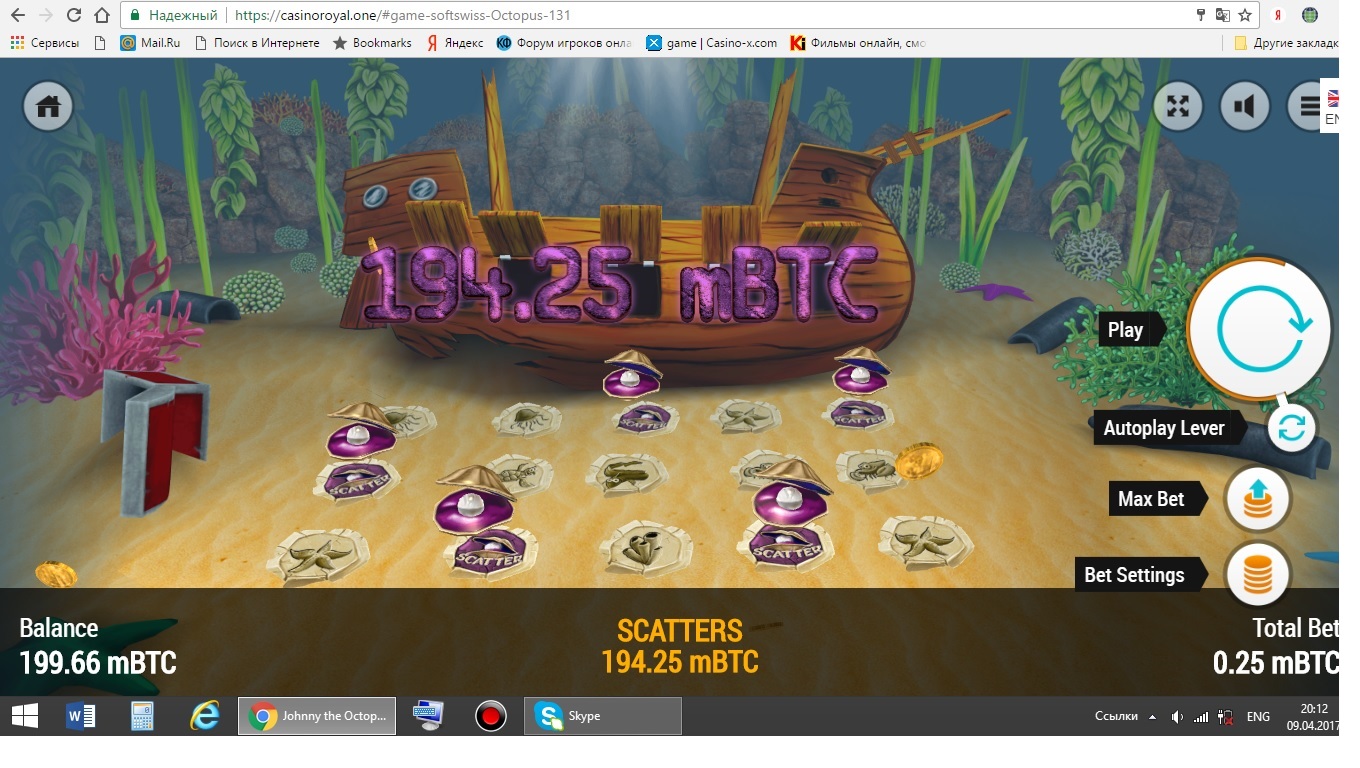
Task: Open the computer icon on the taskbar
Action: (x=428, y=716)
